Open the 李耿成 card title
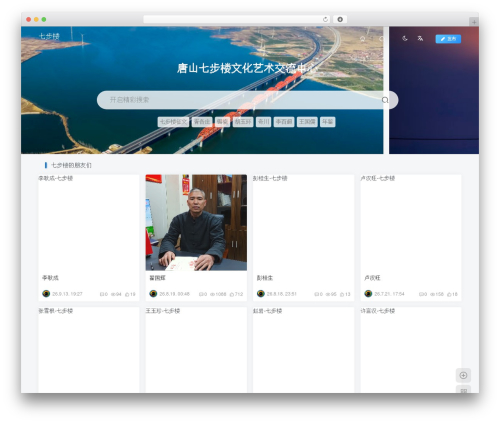Image resolution: width=500 pixels, height=423 pixels. coord(50,278)
